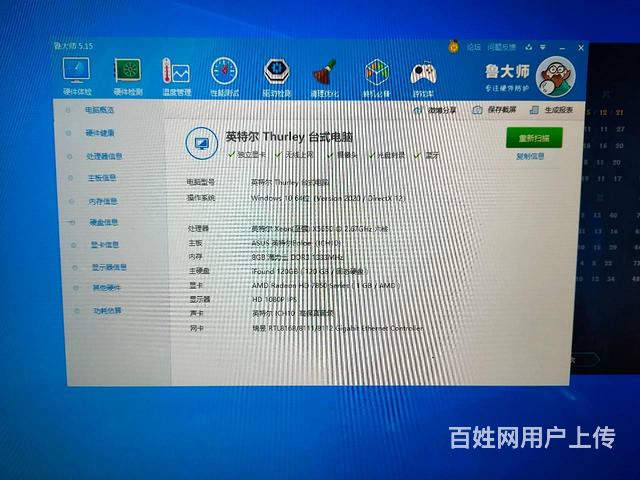The height and width of the screenshot is (480, 640).
Task: Select 处理器信息 in the sidebar
Action: 104,156
